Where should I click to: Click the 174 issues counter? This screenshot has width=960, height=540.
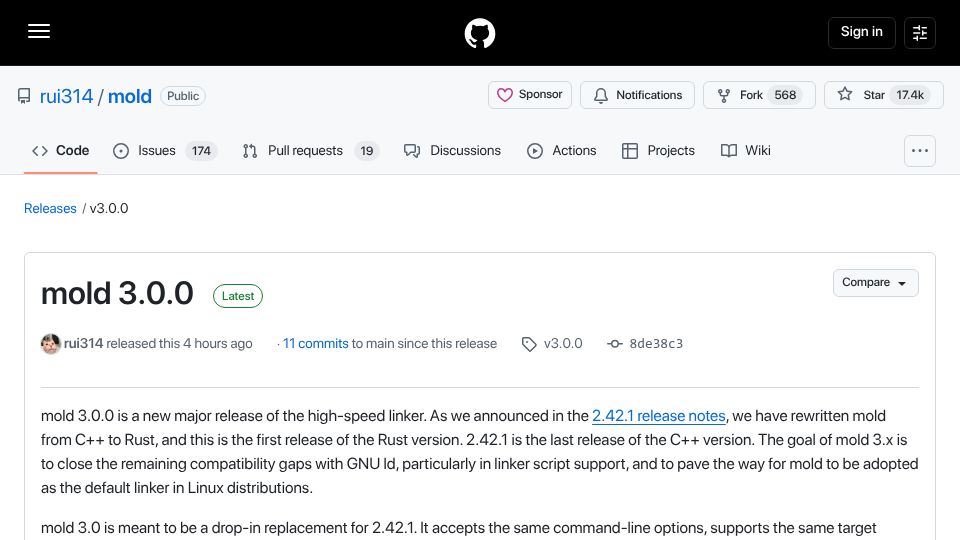coord(201,151)
